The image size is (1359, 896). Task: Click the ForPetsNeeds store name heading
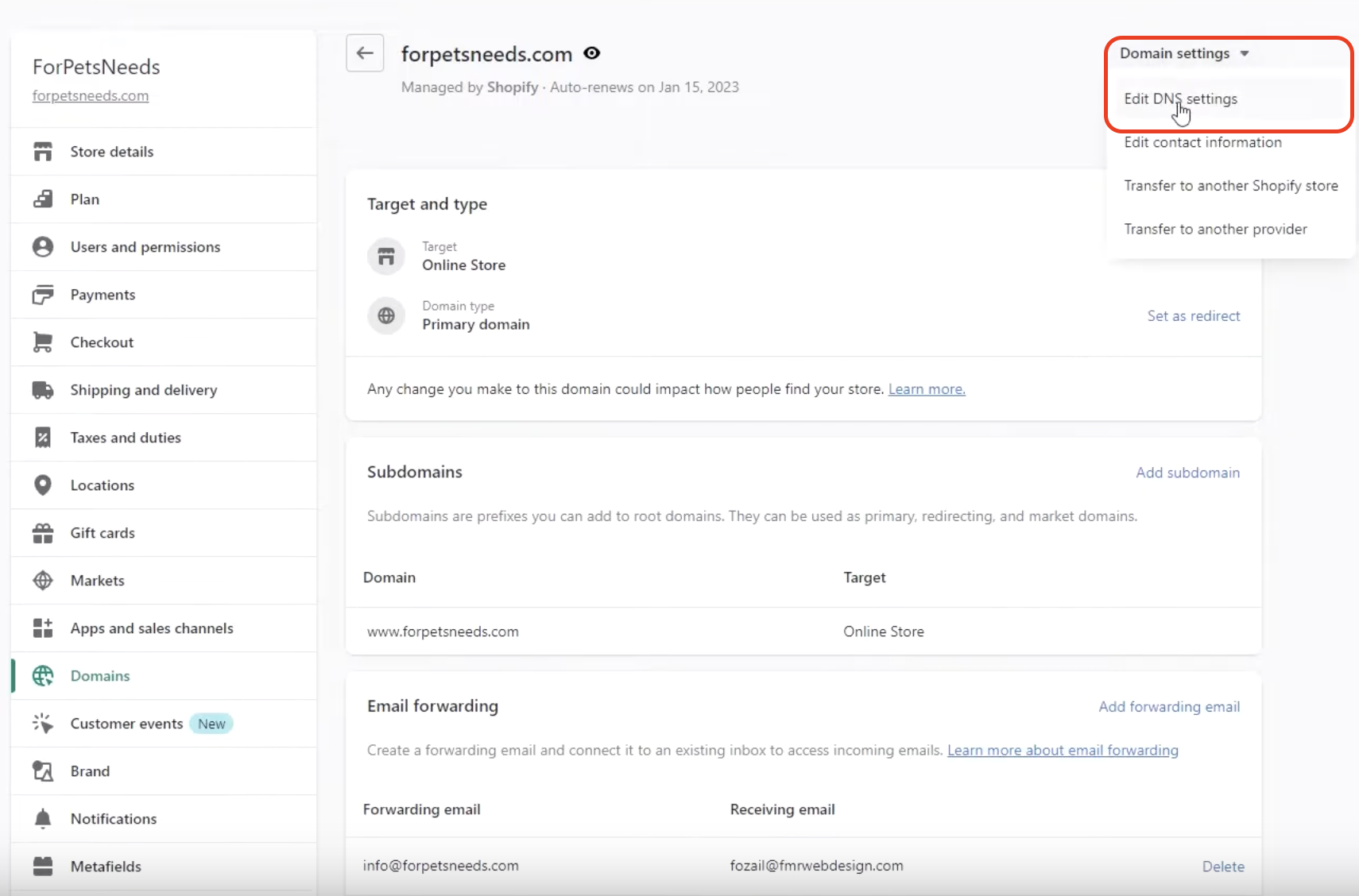tap(96, 67)
